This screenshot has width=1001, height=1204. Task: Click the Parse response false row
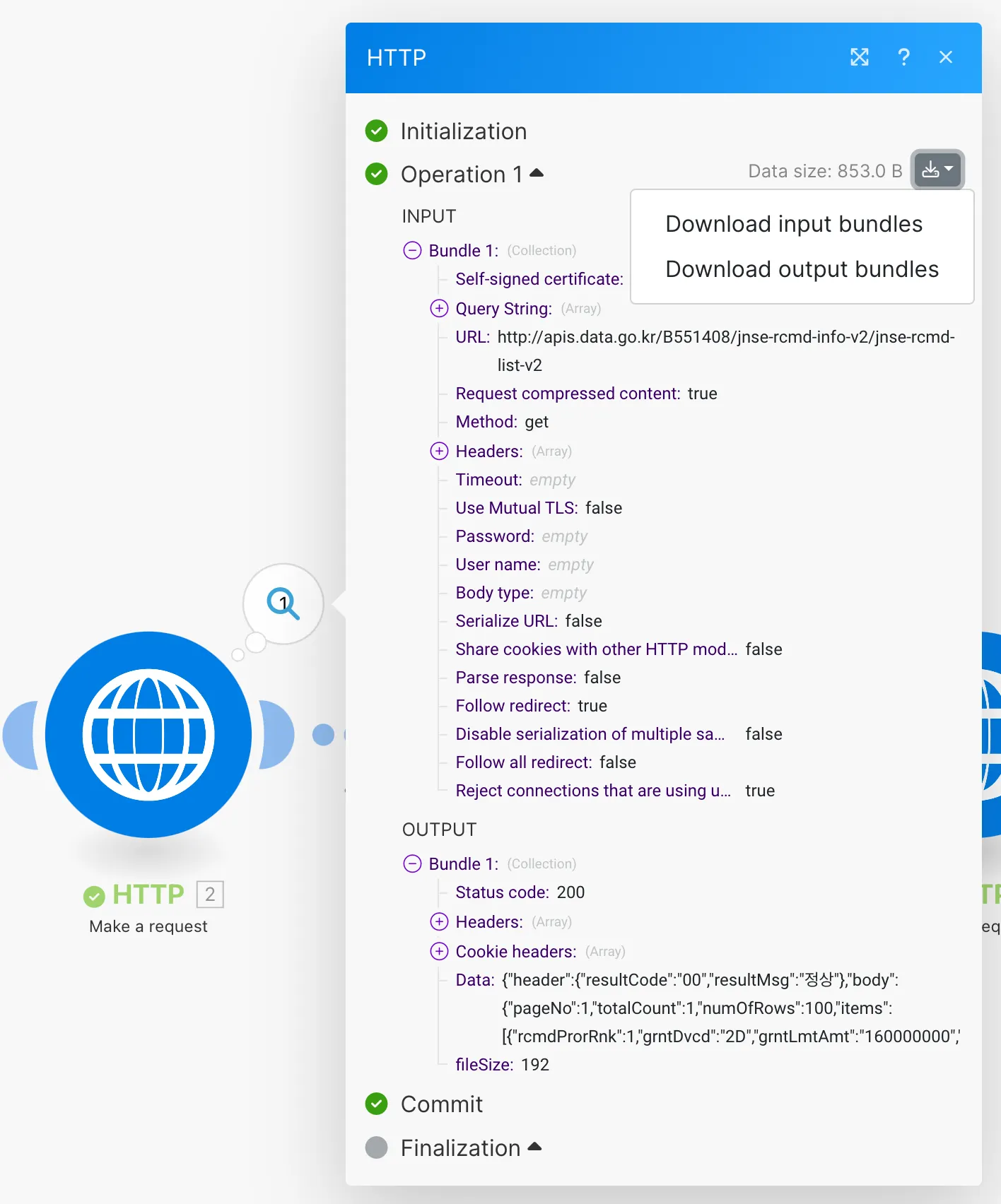click(538, 678)
